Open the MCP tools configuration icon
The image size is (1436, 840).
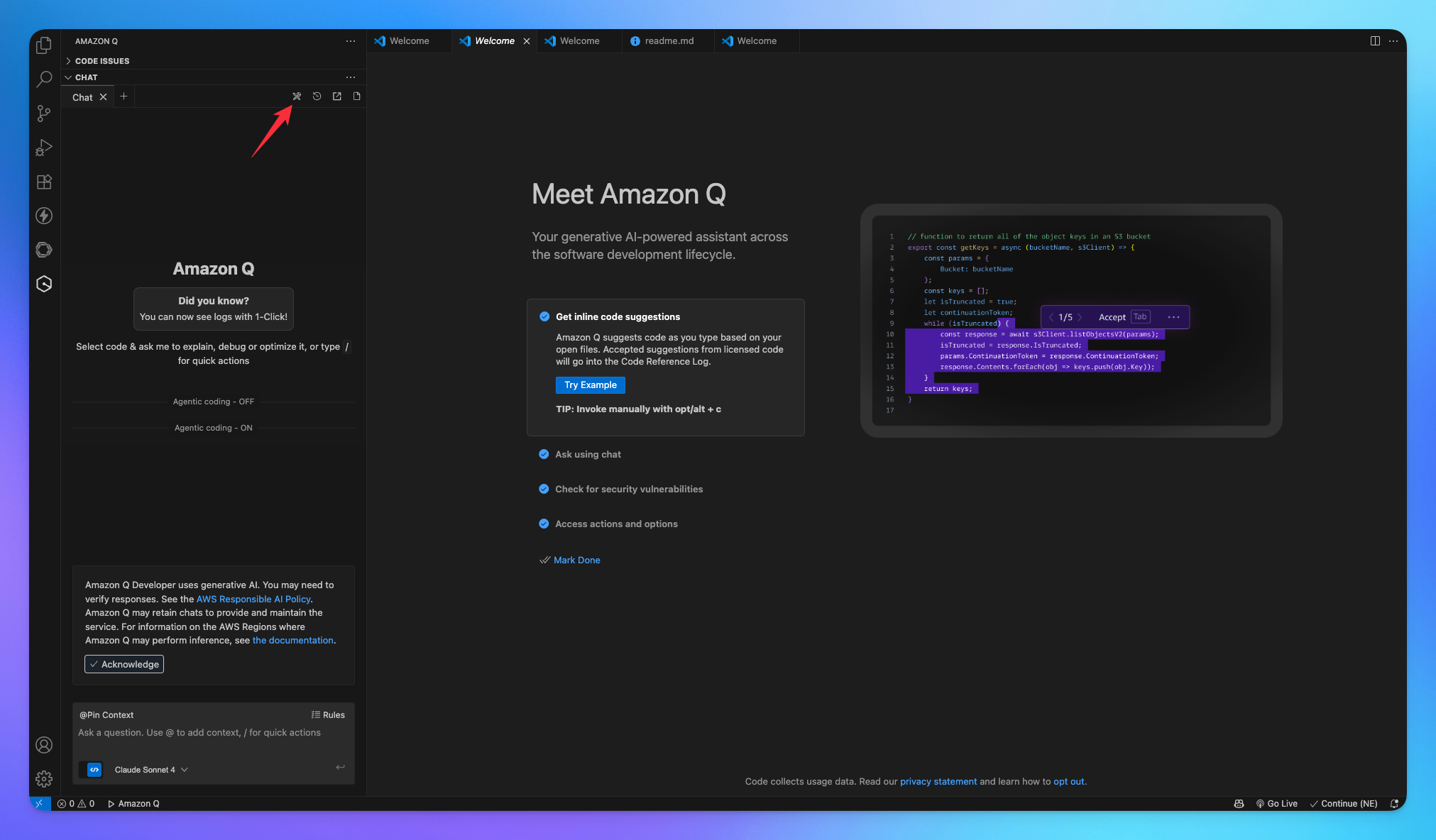pyautogui.click(x=297, y=96)
